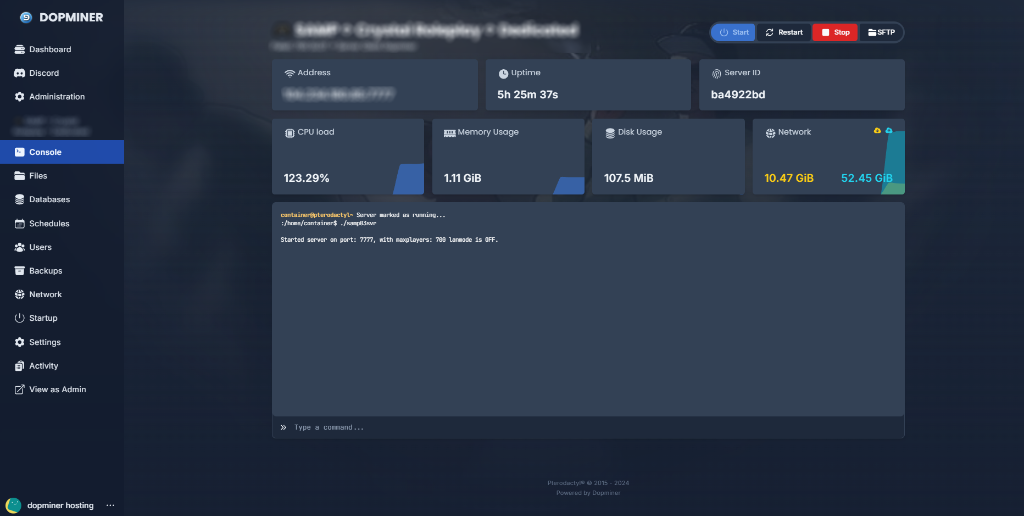This screenshot has width=1024, height=516.
Task: Open the Discord link in sidebar
Action: click(x=62, y=73)
